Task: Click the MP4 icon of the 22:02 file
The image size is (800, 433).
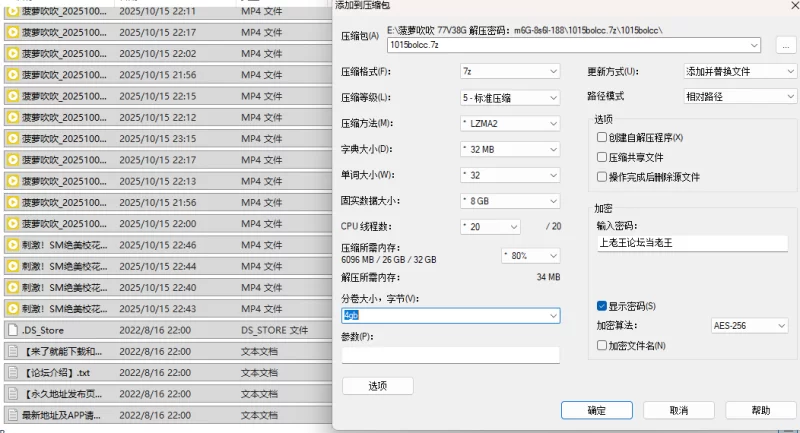Action: tap(13, 54)
